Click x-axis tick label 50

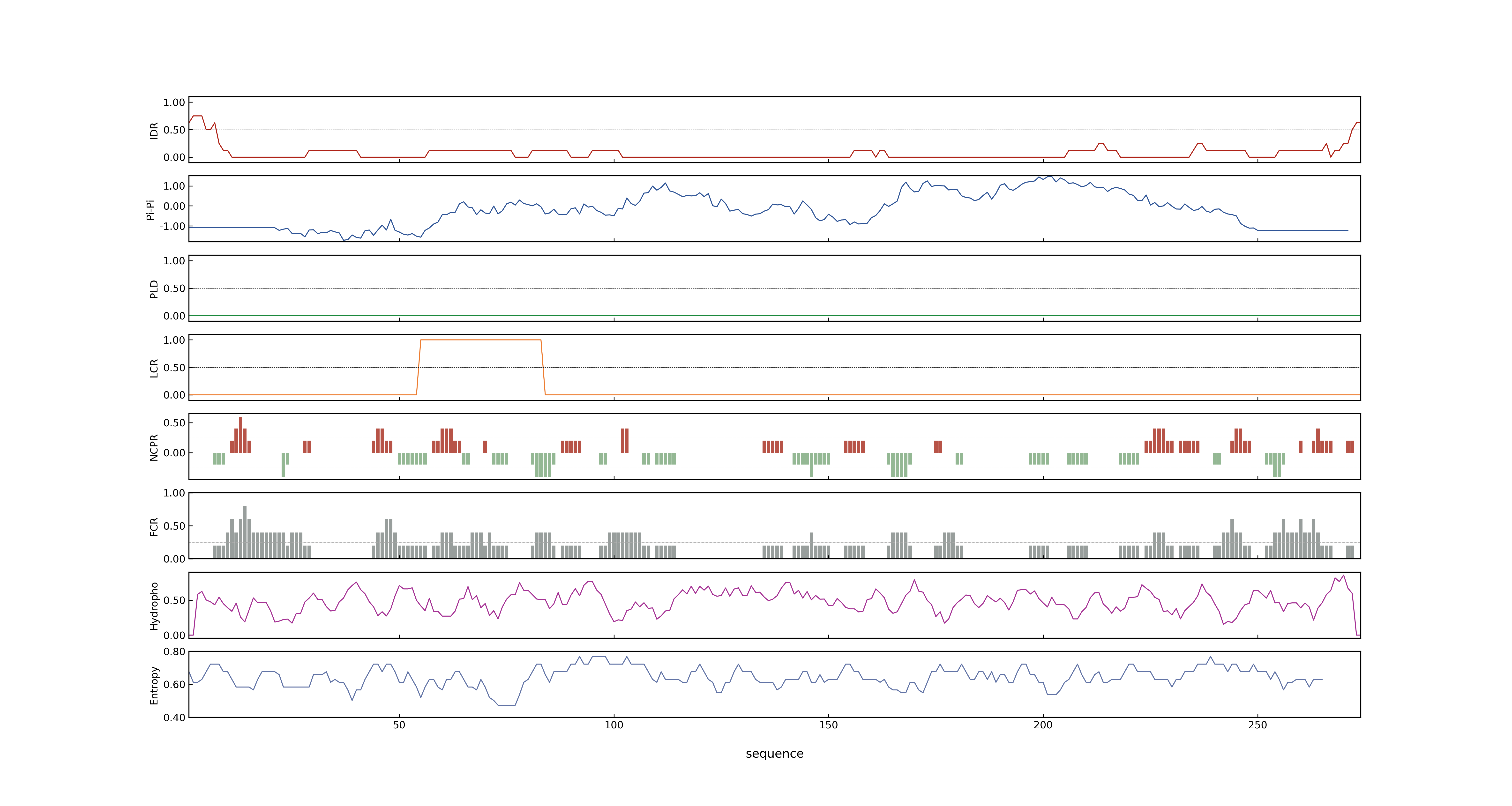point(399,725)
